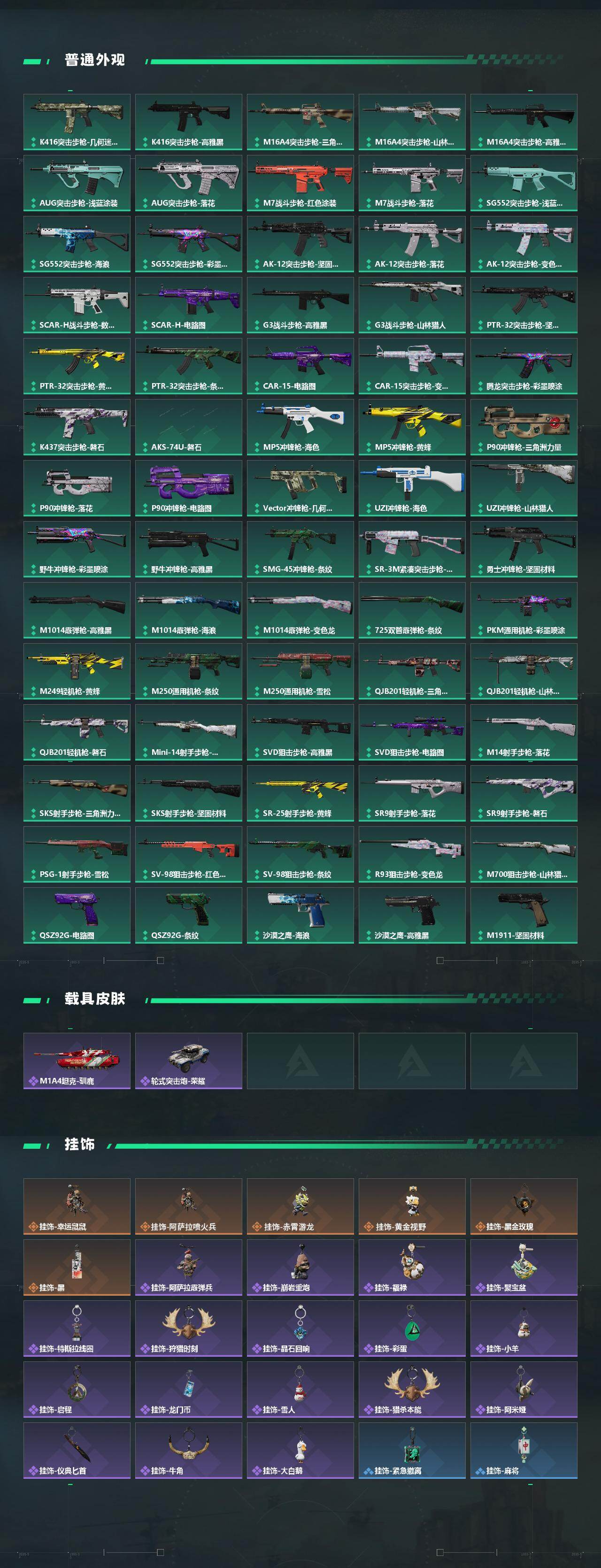601x1568 pixels.
Task: Click the 挂饰-幸运鼠鼠 charm
Action: (x=77, y=1207)
